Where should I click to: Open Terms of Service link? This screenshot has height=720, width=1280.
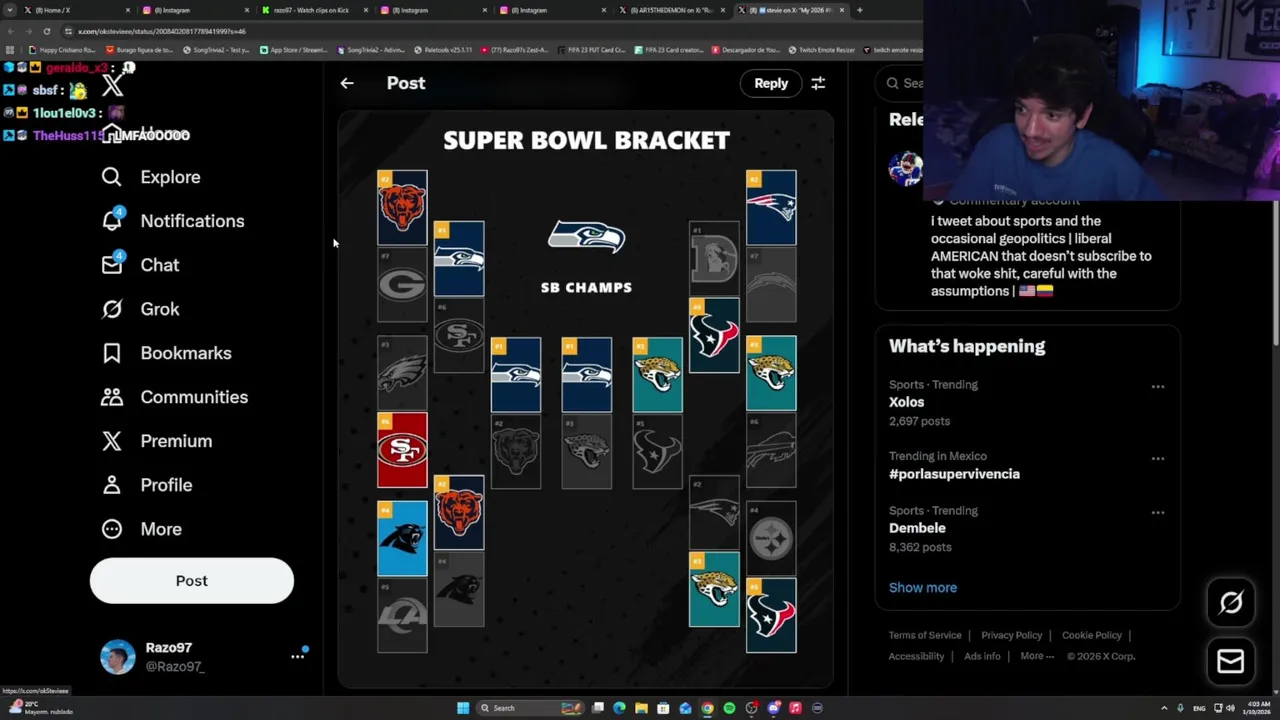tap(925, 635)
